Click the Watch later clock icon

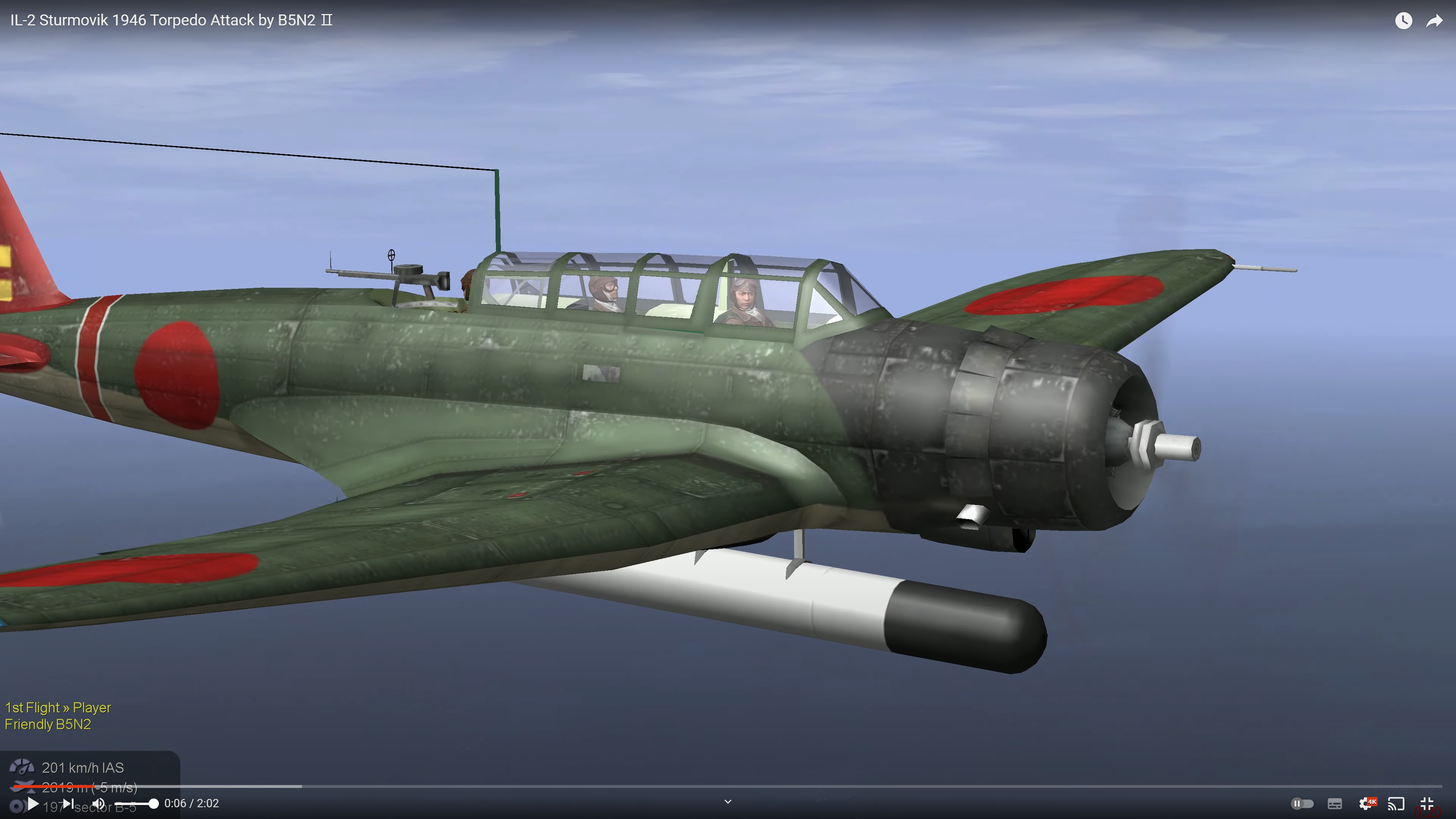click(1403, 21)
